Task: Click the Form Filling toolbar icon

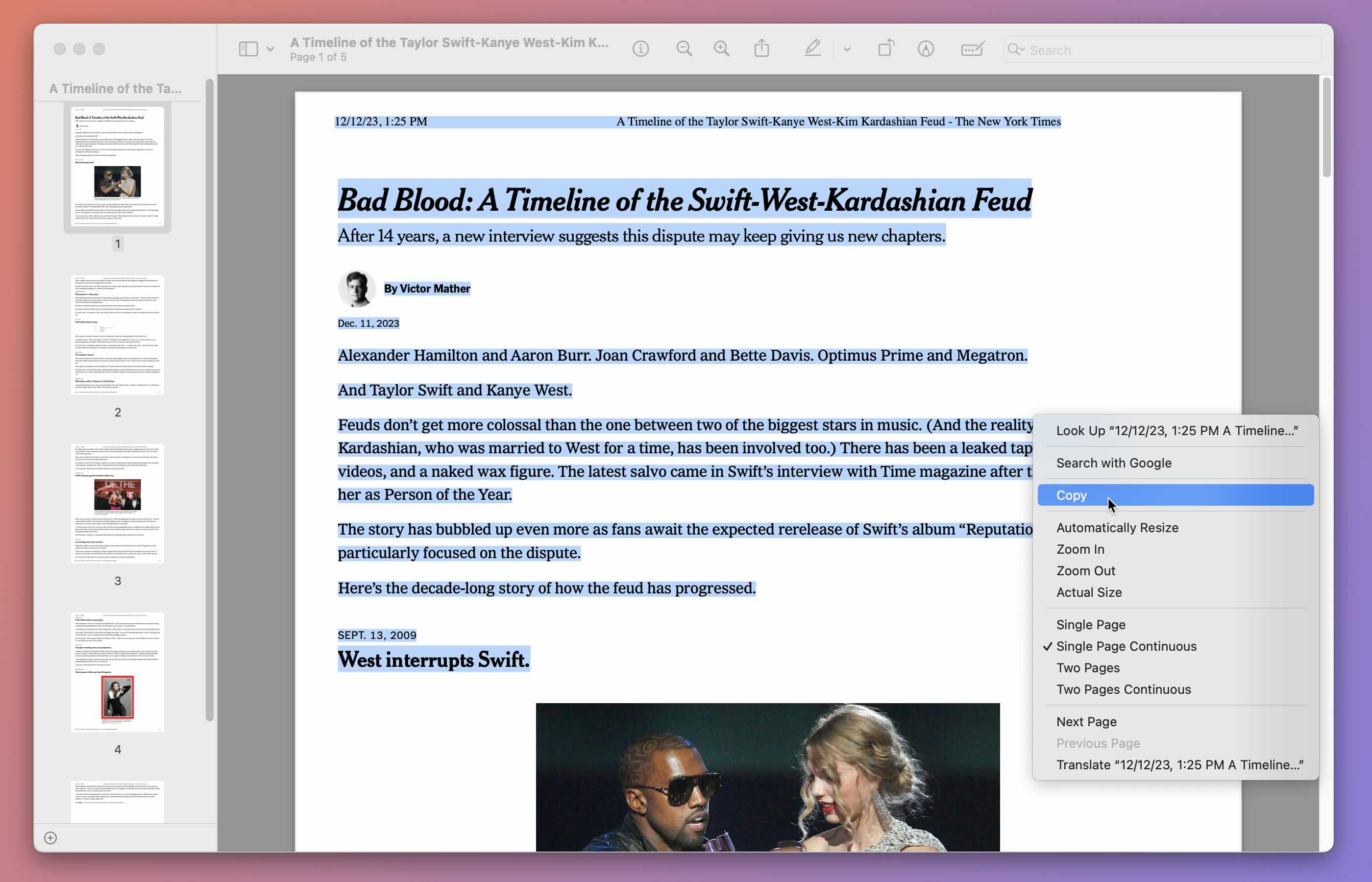Action: (x=972, y=49)
